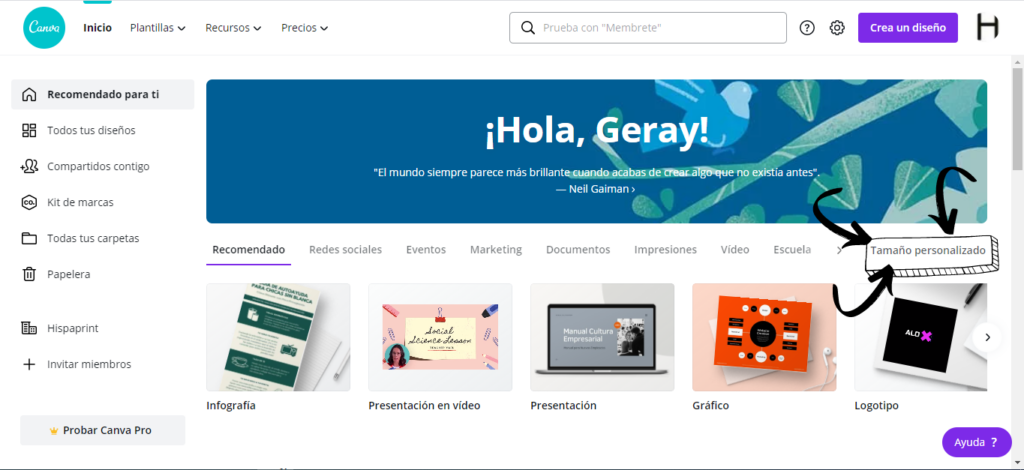Open the Presentación en vídeo thumbnail
1024x470 pixels.
tap(440, 337)
